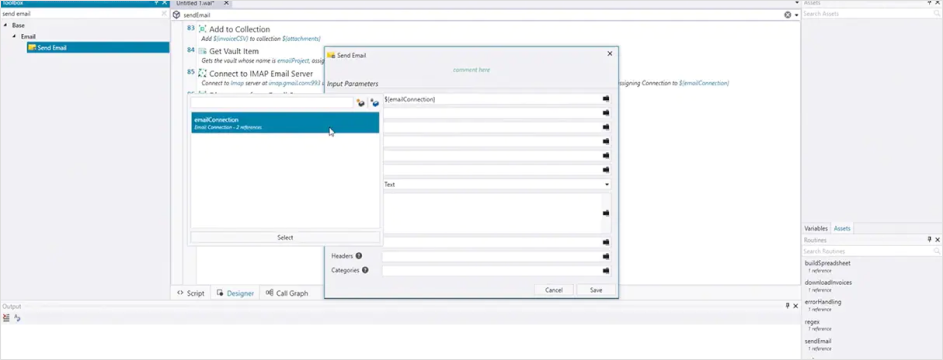Click the $(emailConnection) link in step 85

(x=704, y=83)
